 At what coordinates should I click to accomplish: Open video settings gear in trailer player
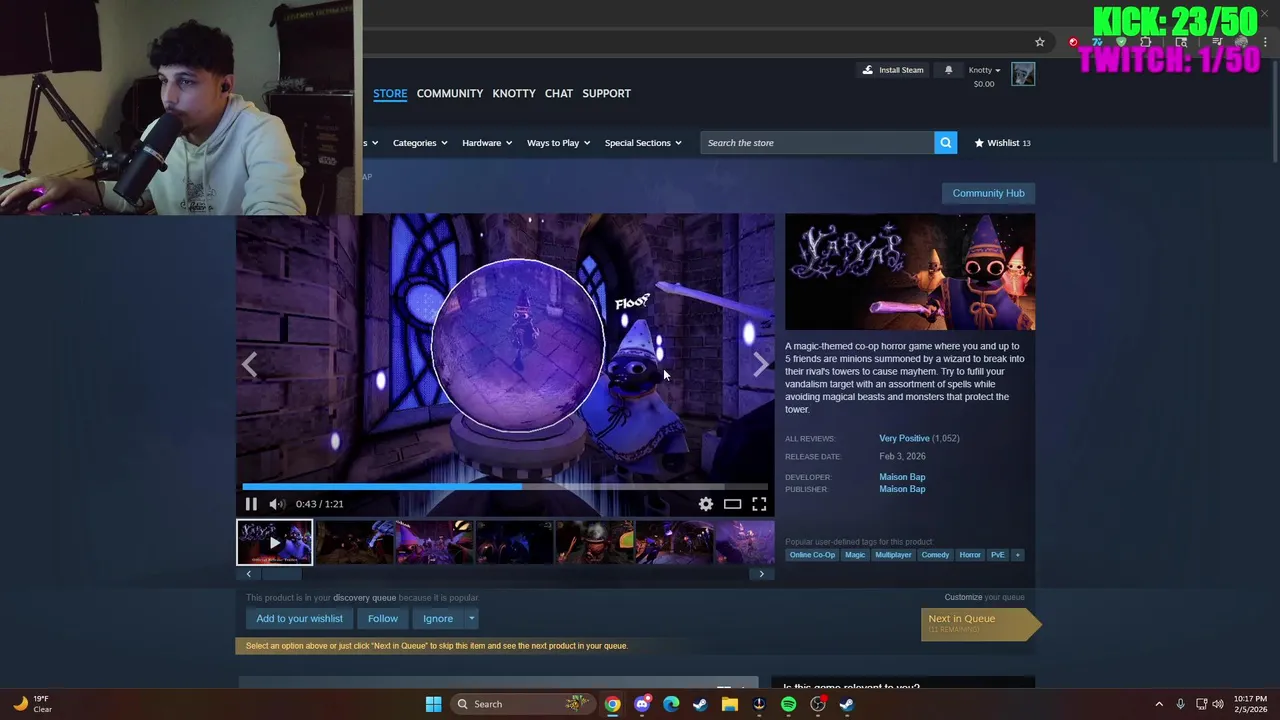706,504
